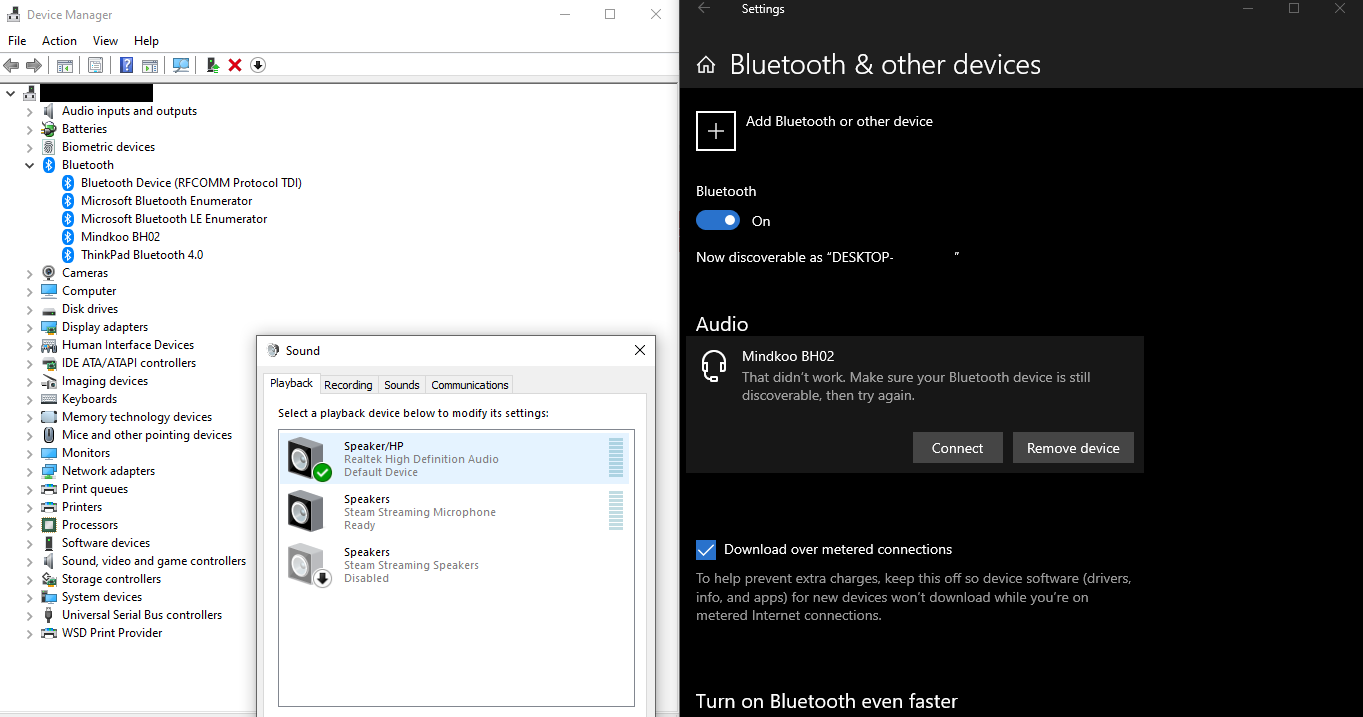Click Show/Hide Action Pane toolbar icon
The image size is (1363, 717).
[x=150, y=65]
